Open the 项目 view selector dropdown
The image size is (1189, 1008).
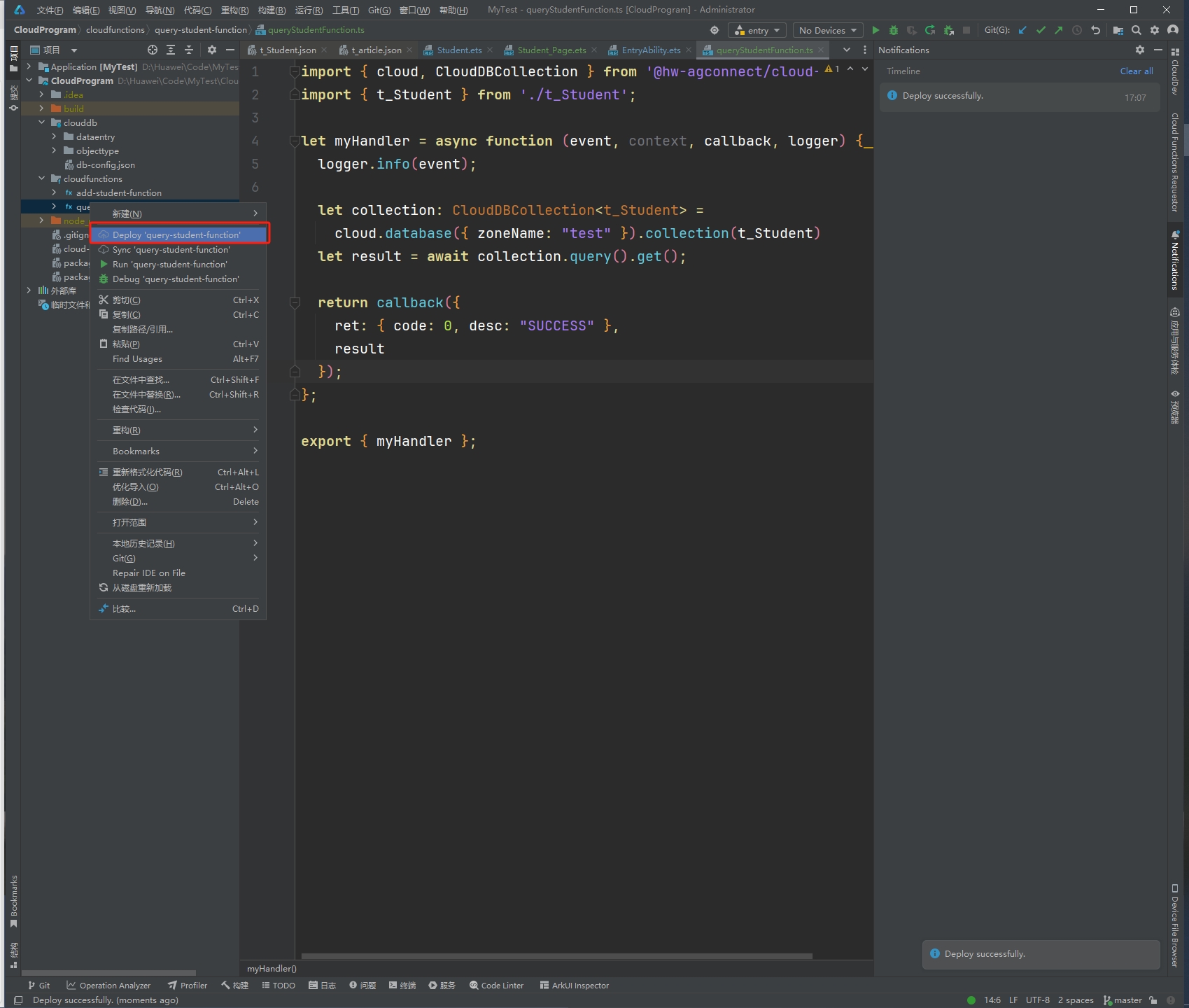53,50
